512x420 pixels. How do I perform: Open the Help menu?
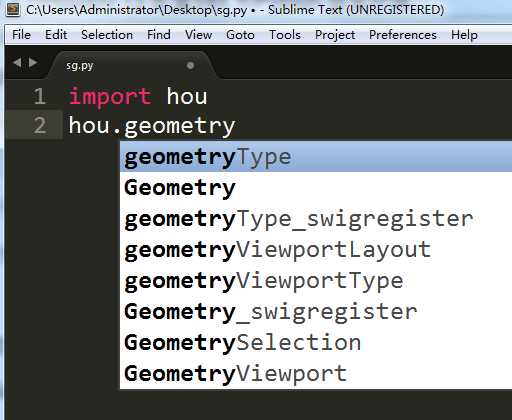tap(464, 35)
